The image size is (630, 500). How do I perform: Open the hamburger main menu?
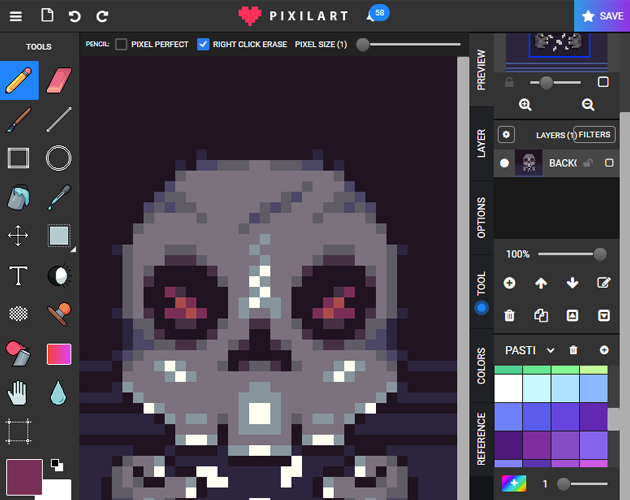coord(18,16)
